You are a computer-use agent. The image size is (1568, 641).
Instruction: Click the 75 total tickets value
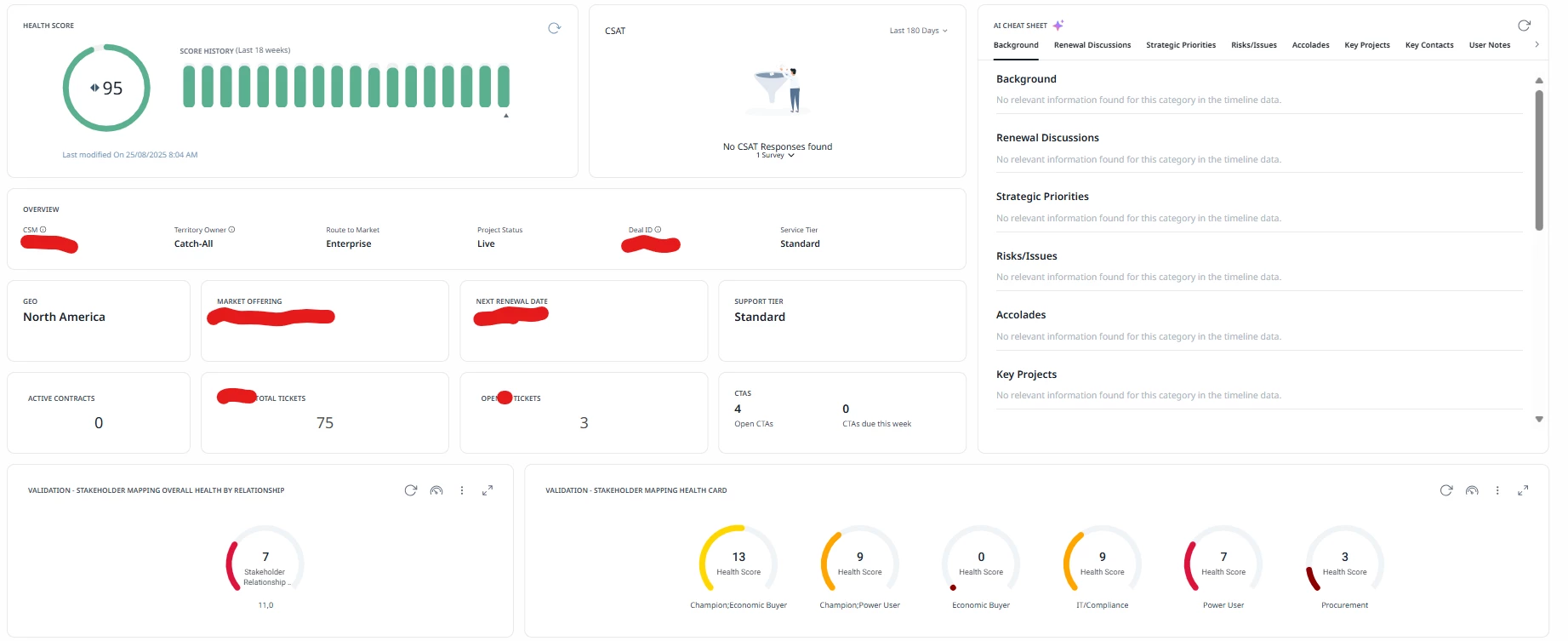point(325,423)
